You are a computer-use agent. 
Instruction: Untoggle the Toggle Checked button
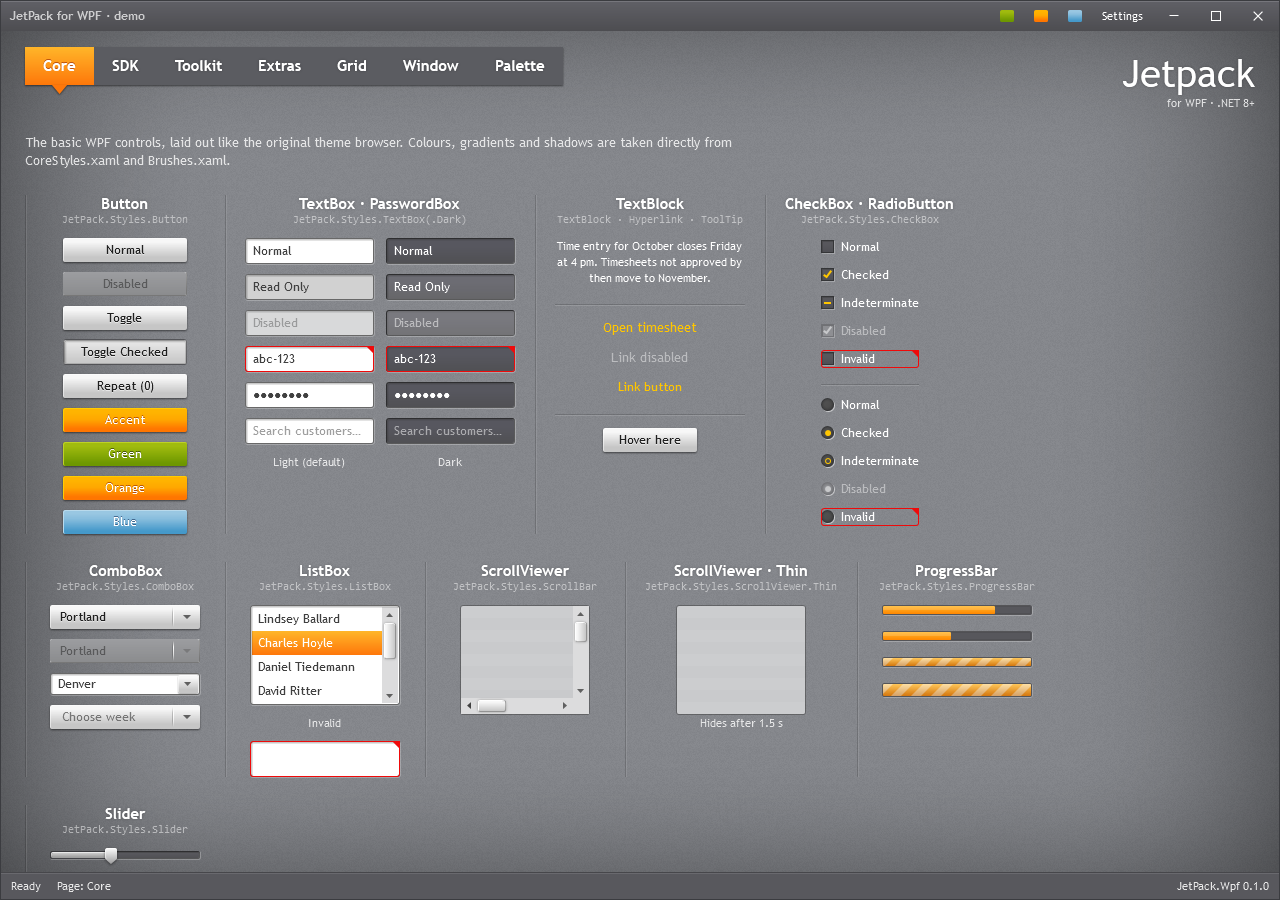pos(125,352)
